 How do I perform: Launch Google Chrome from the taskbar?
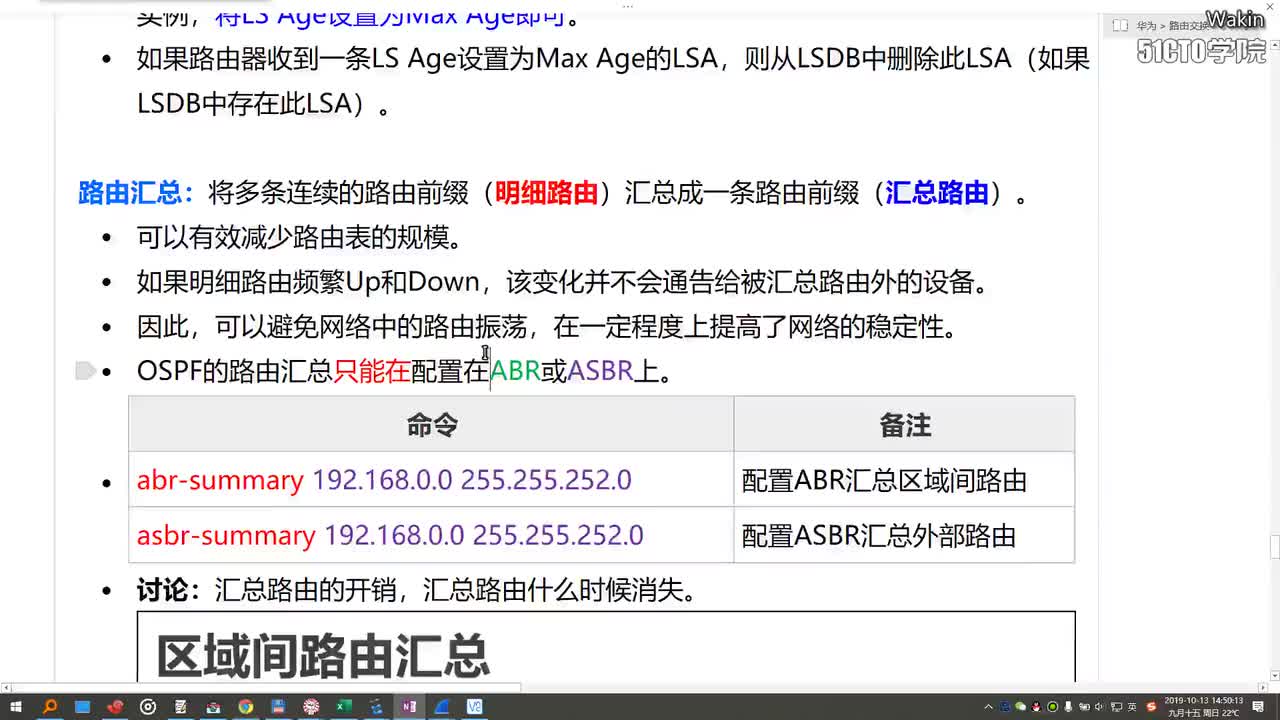246,707
